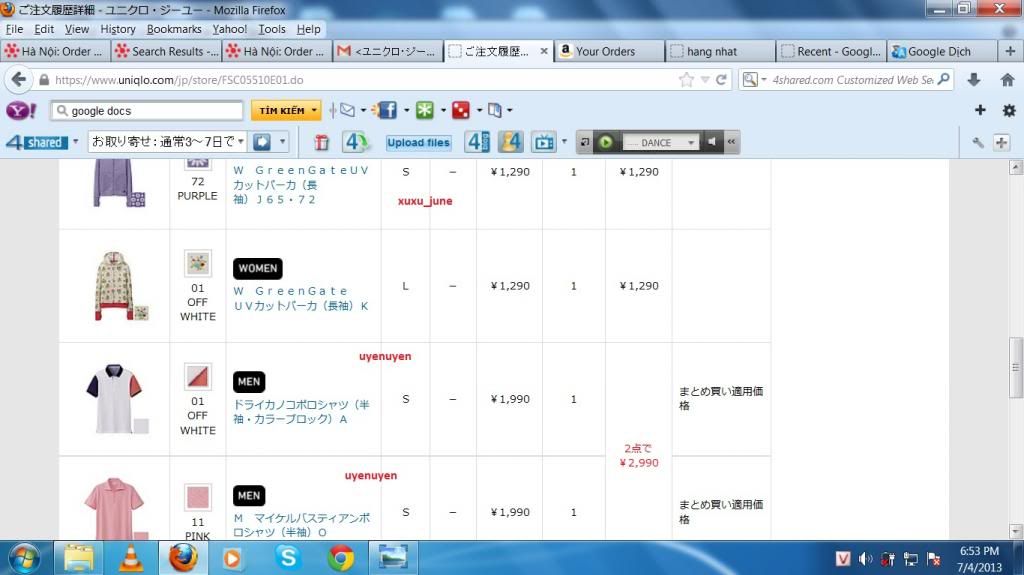This screenshot has width=1024, height=575.
Task: Open the Michael Bastian polo shirt link
Action: click(x=302, y=525)
